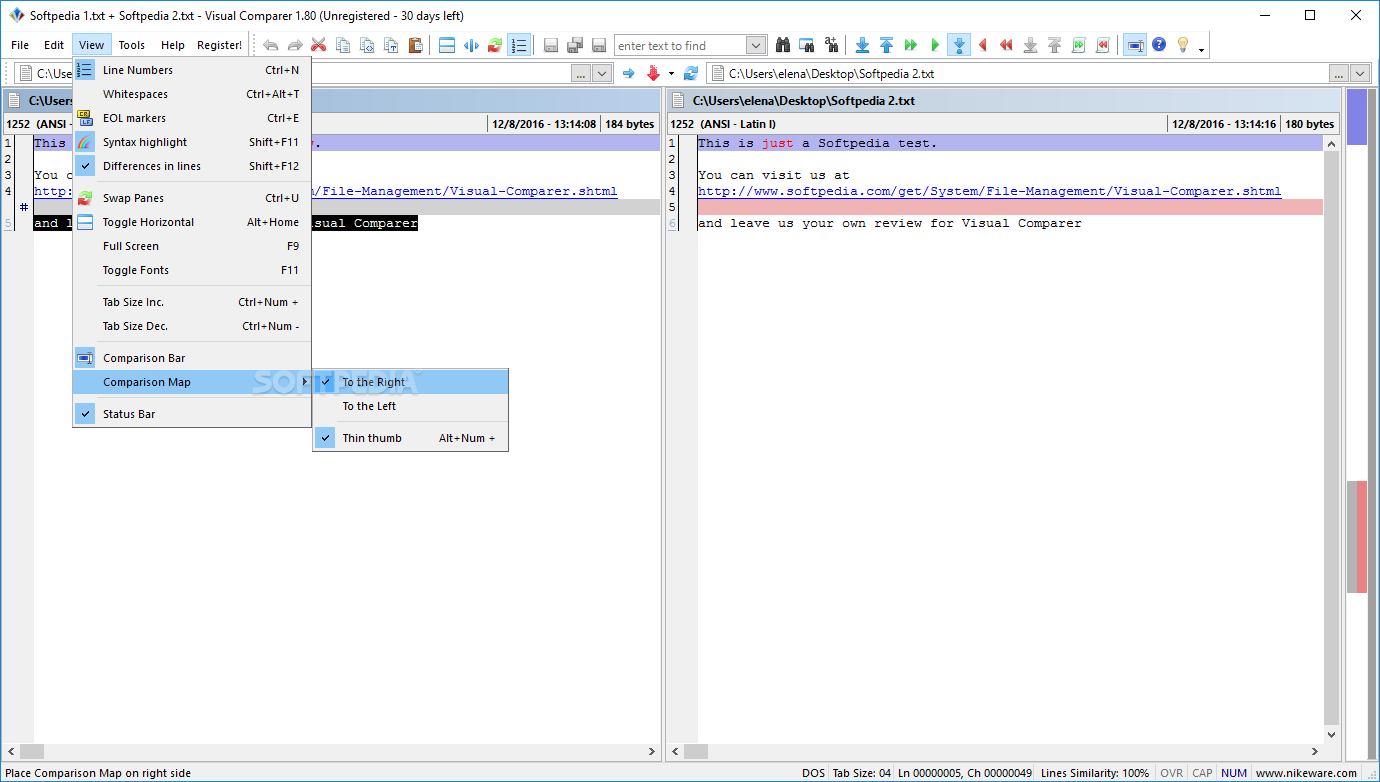Image resolution: width=1380 pixels, height=782 pixels.
Task: Click the blue up arrow to top icon
Action: [886, 45]
